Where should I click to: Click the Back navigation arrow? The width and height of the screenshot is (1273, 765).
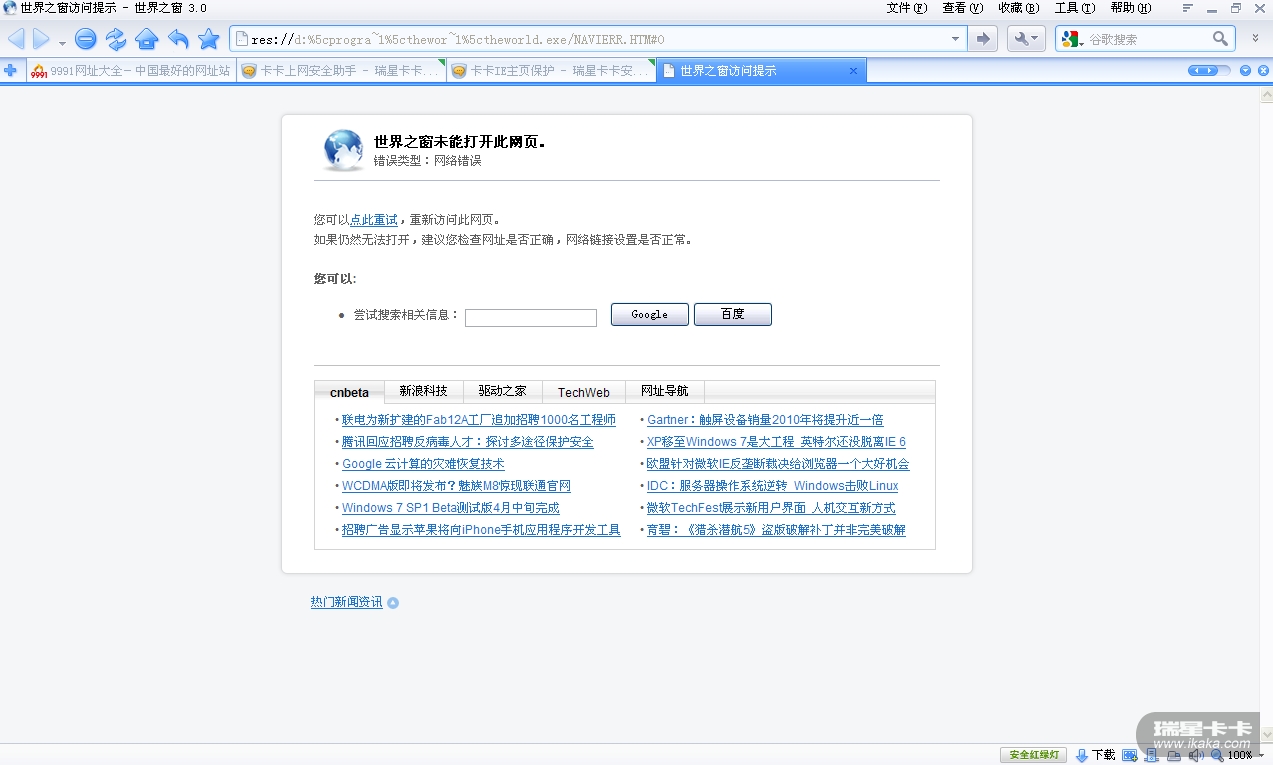pos(16,39)
